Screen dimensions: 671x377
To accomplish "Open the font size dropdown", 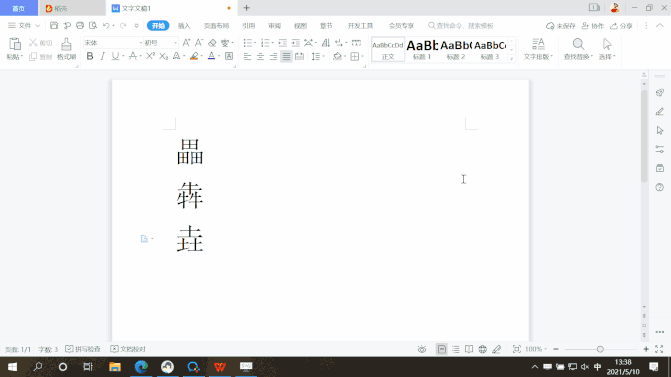I will [x=175, y=43].
